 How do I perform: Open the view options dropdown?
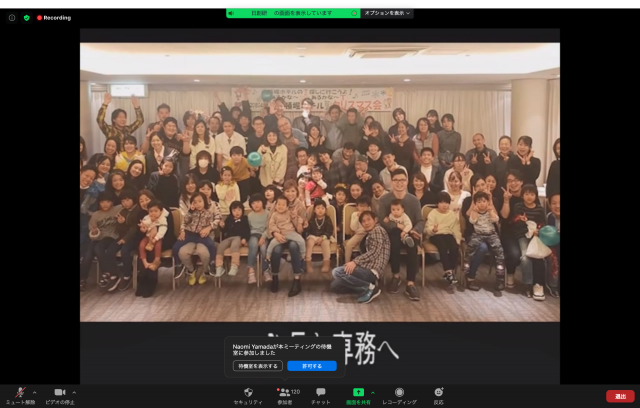(x=387, y=13)
